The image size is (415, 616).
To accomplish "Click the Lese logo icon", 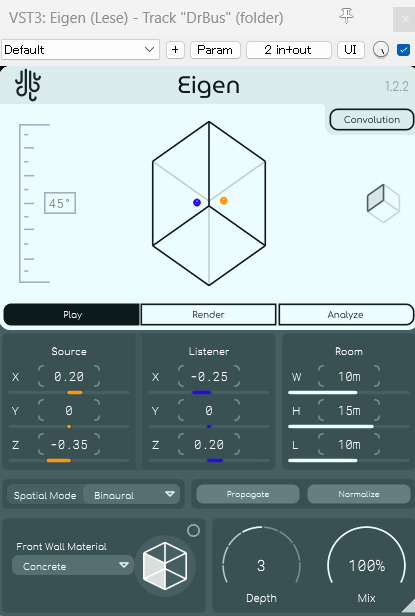I will (x=28, y=84).
